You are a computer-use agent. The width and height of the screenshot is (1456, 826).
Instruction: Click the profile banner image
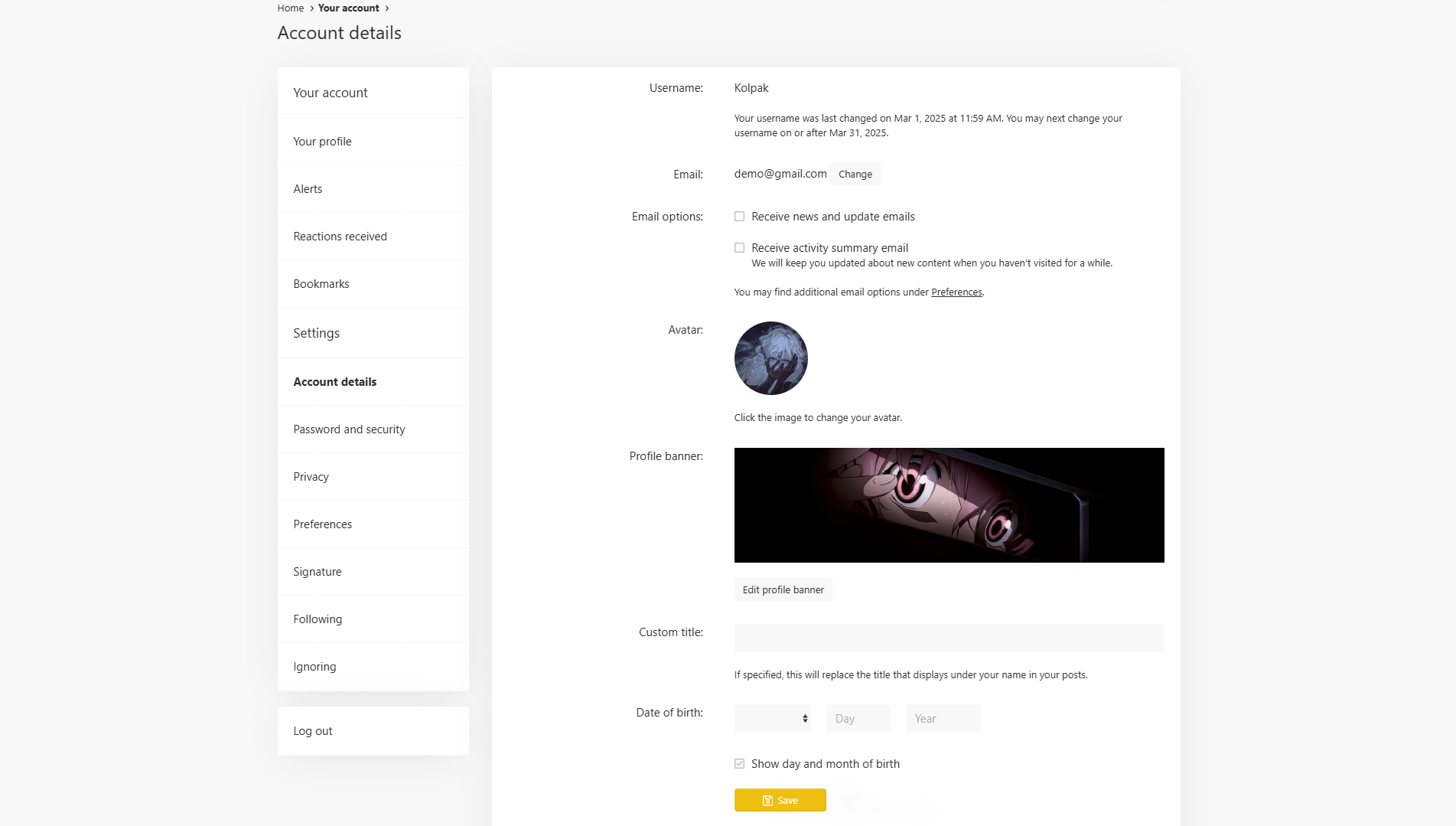pos(949,505)
